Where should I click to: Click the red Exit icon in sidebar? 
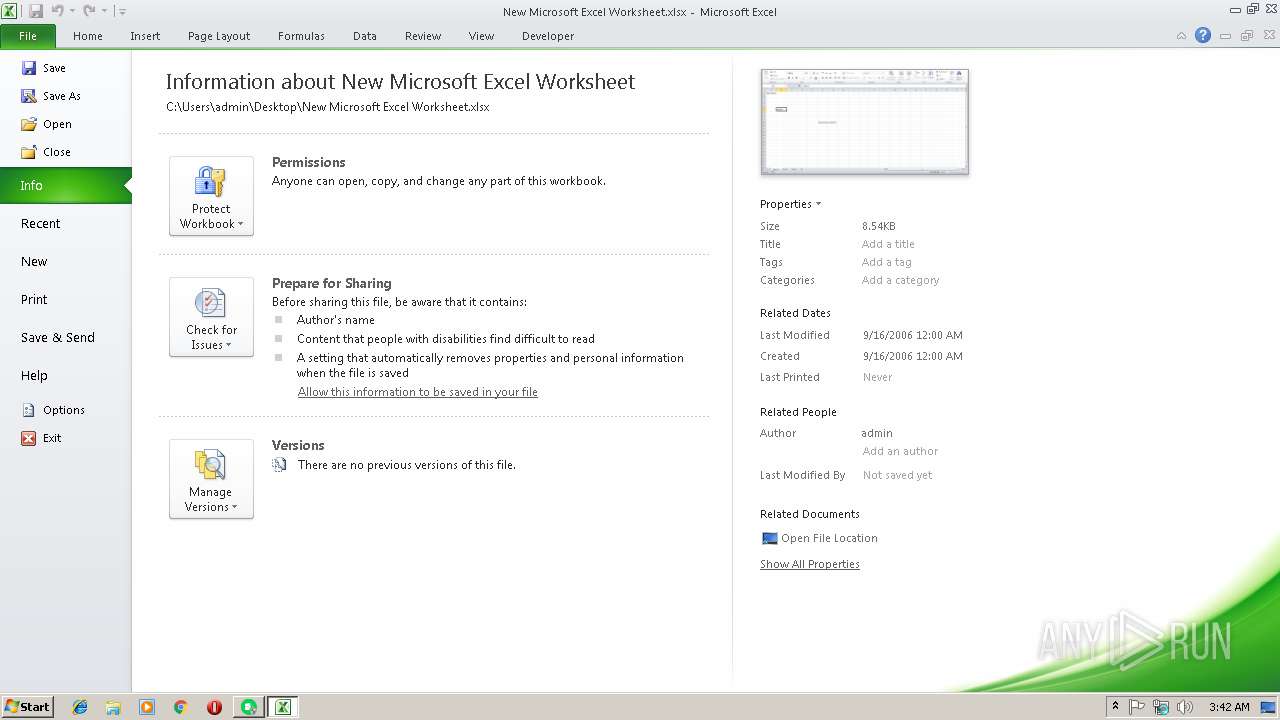(29, 438)
